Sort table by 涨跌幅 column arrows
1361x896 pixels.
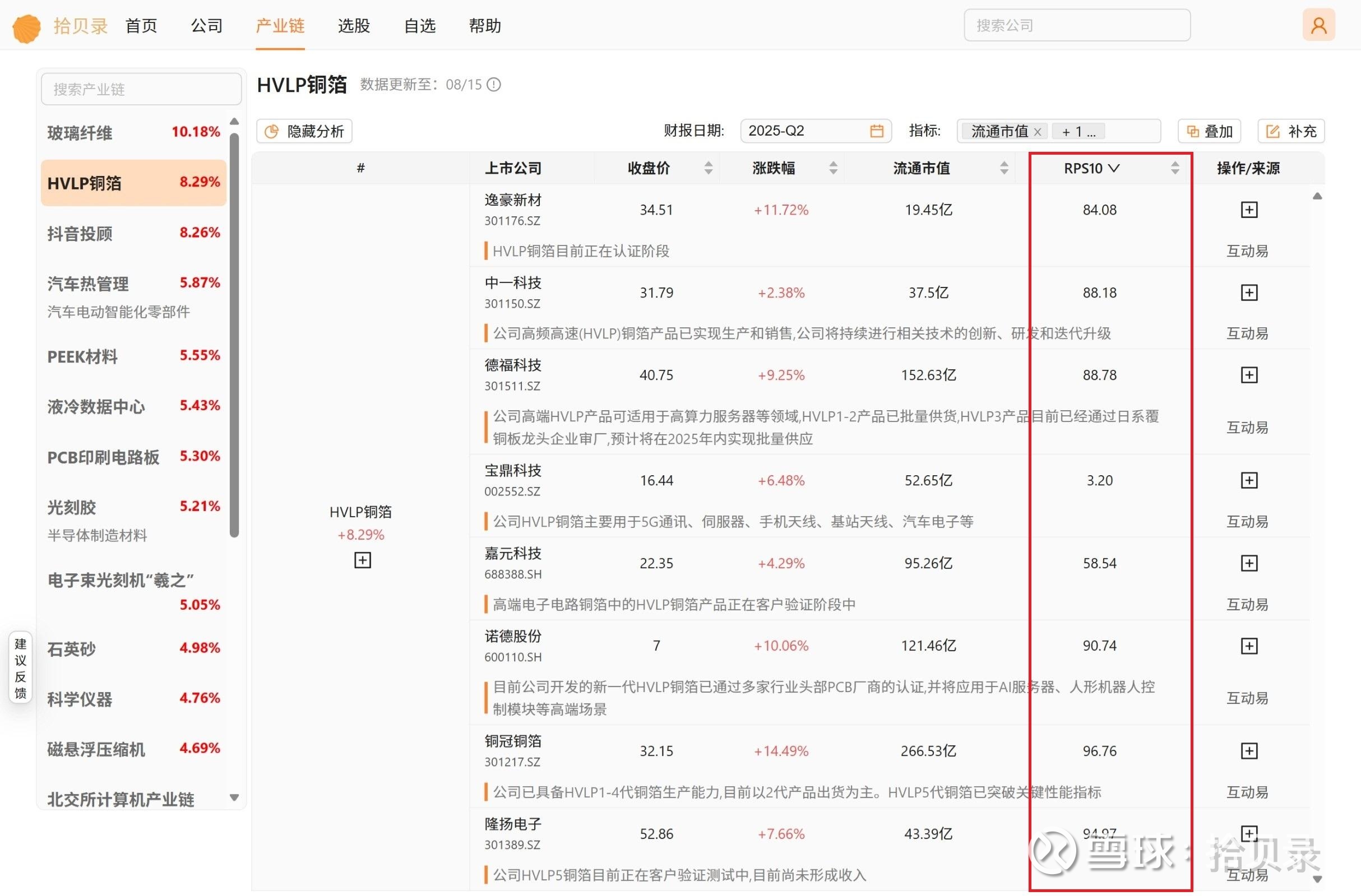(832, 168)
